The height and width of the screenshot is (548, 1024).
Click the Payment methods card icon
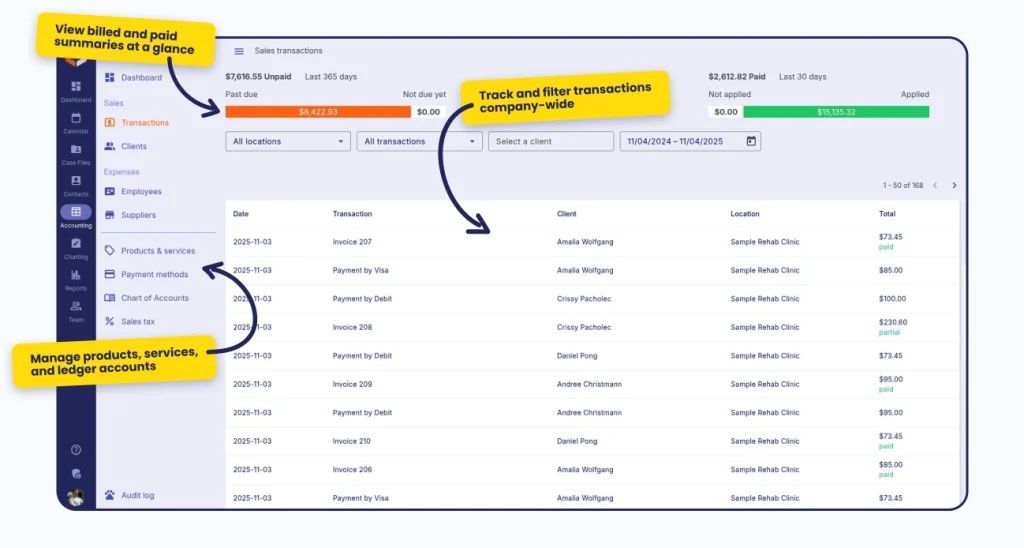click(110, 274)
